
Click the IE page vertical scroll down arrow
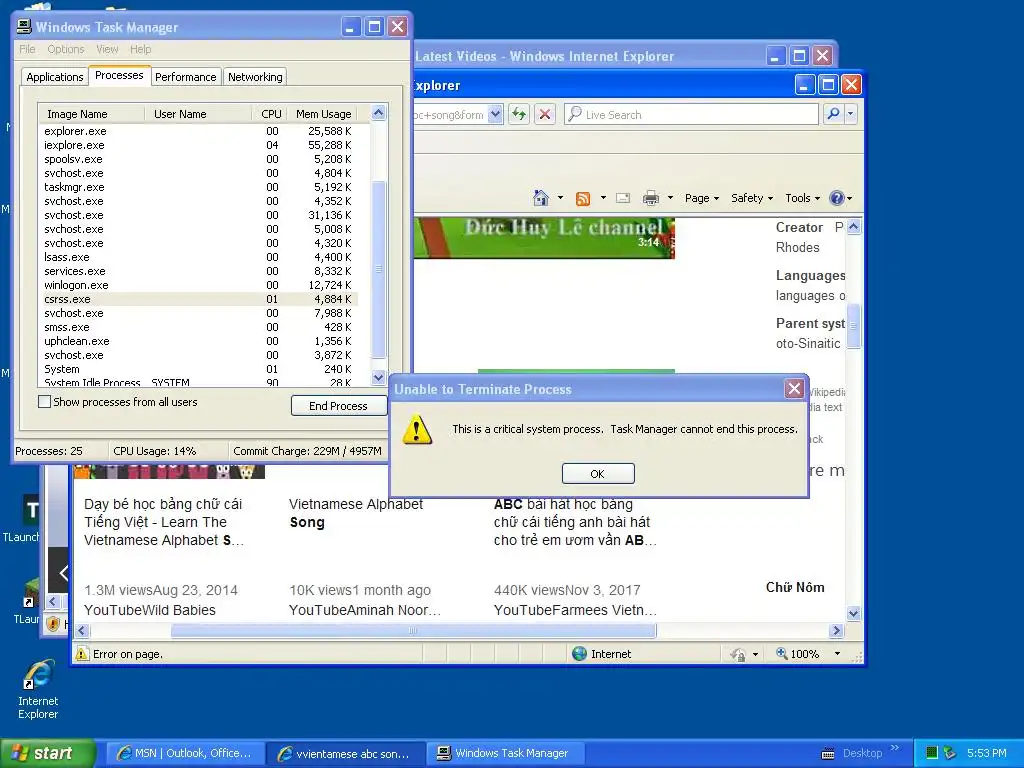coord(854,613)
